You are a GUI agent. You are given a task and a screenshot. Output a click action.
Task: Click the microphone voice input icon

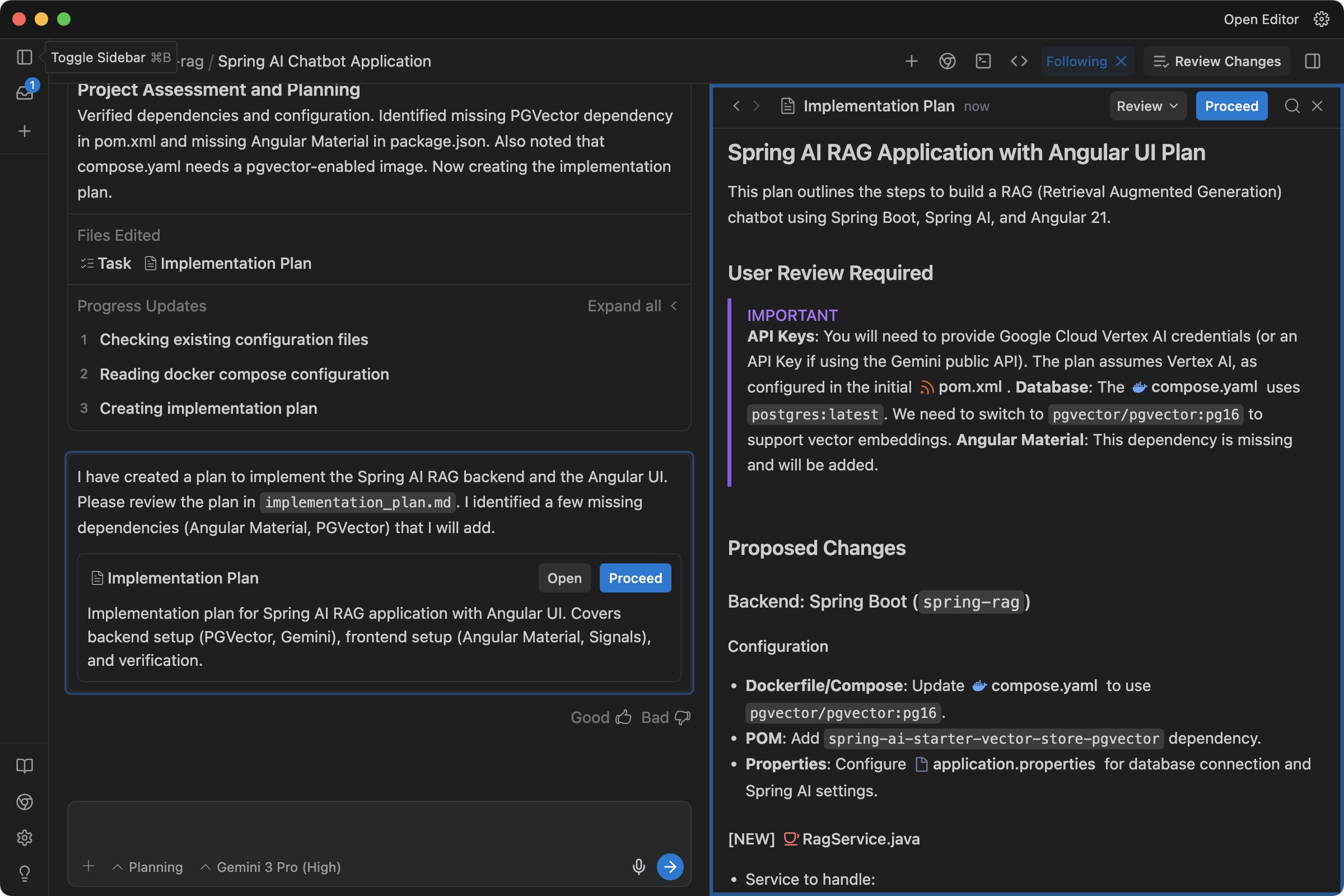coord(638,866)
